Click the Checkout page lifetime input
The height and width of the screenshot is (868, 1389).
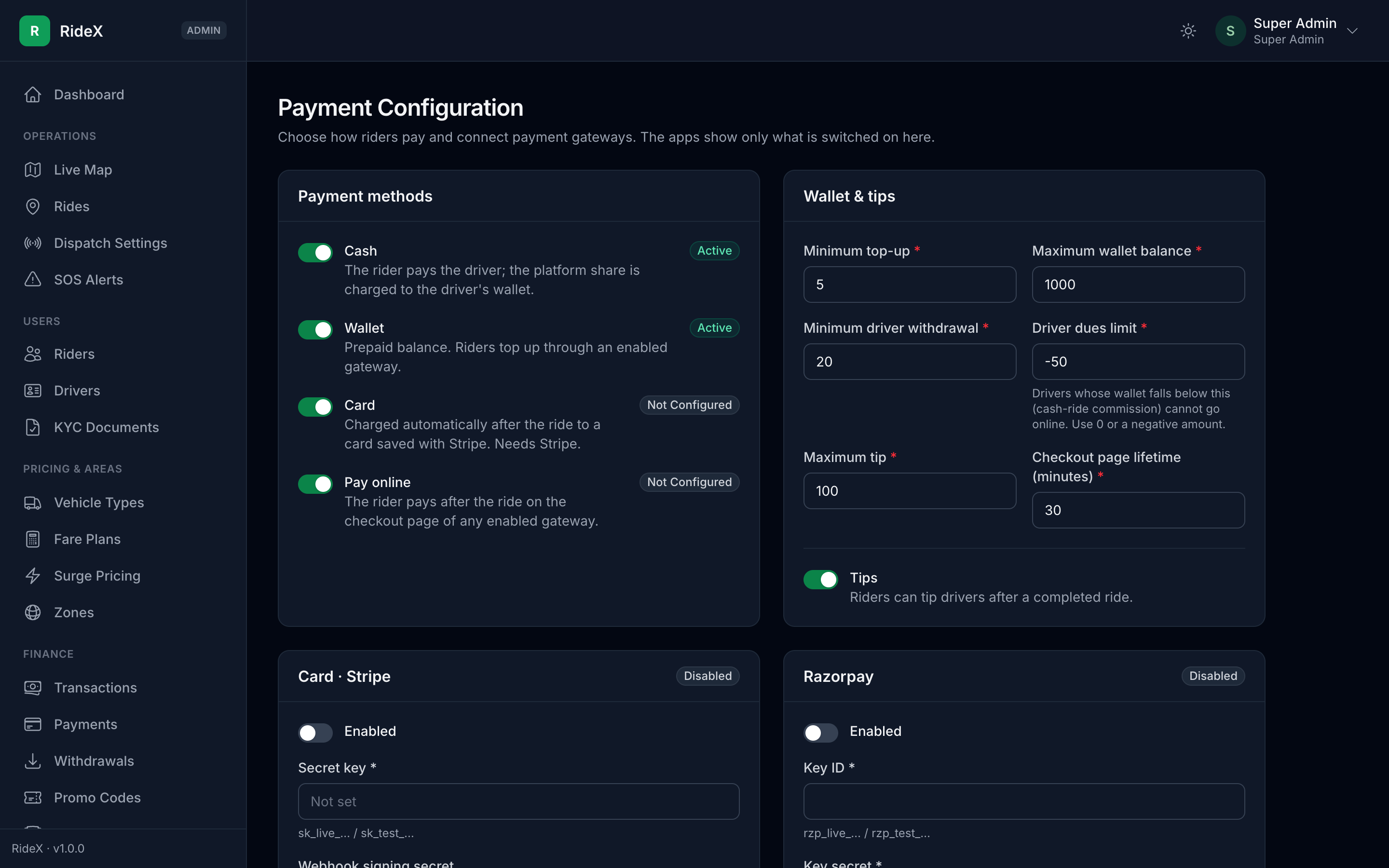(x=1138, y=510)
